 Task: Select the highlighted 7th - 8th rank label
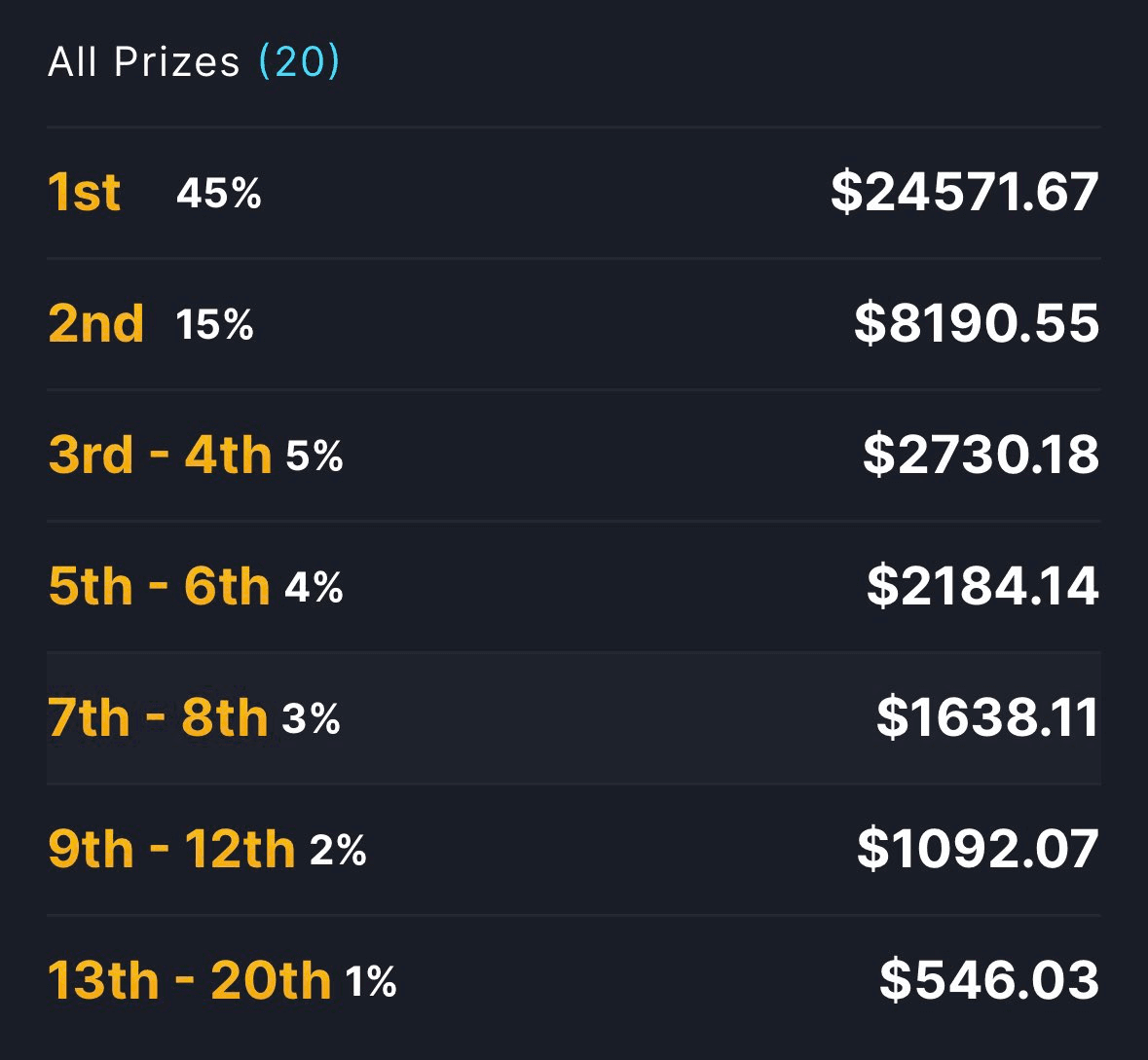[158, 718]
